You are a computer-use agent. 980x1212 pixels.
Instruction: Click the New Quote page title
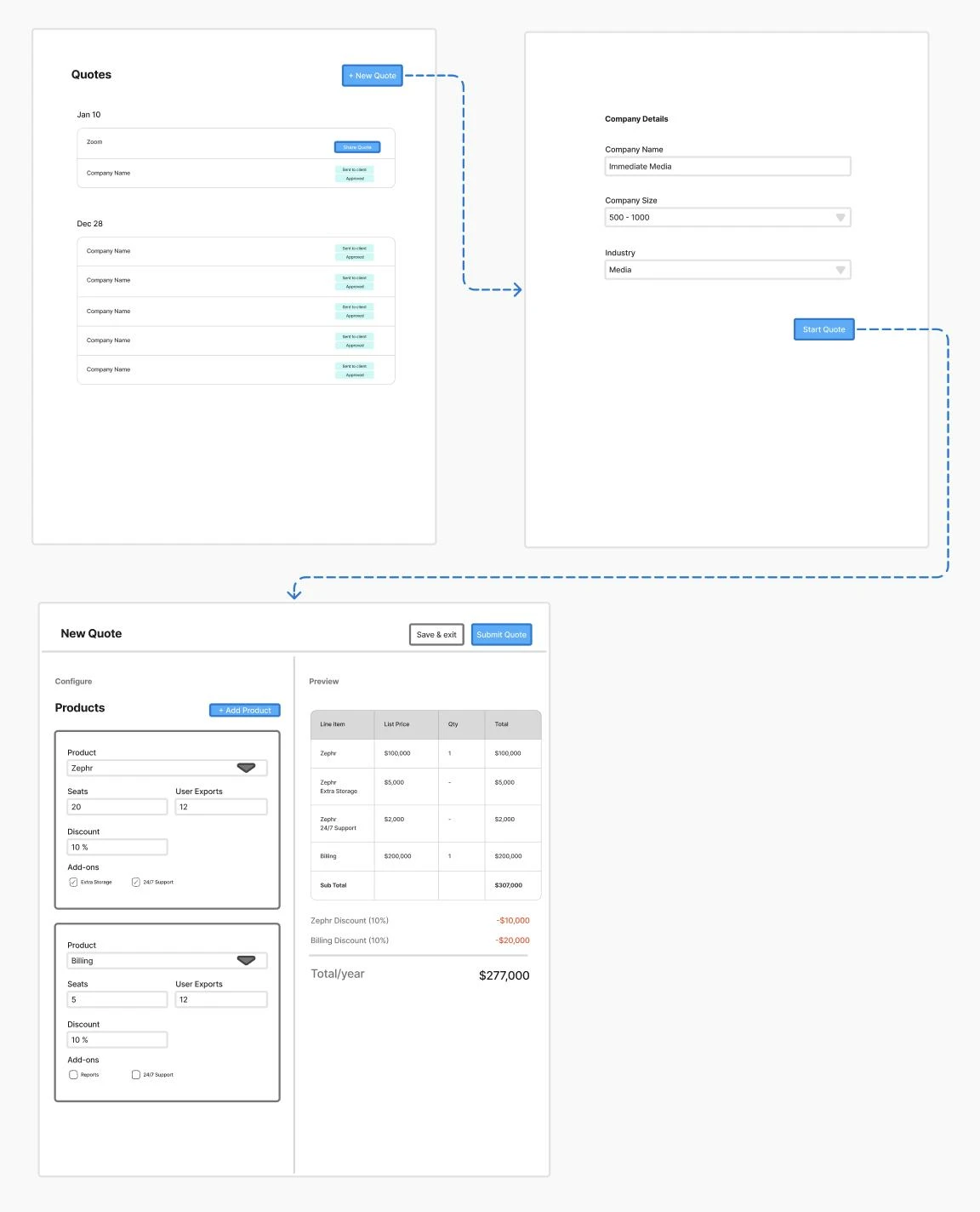(x=91, y=634)
